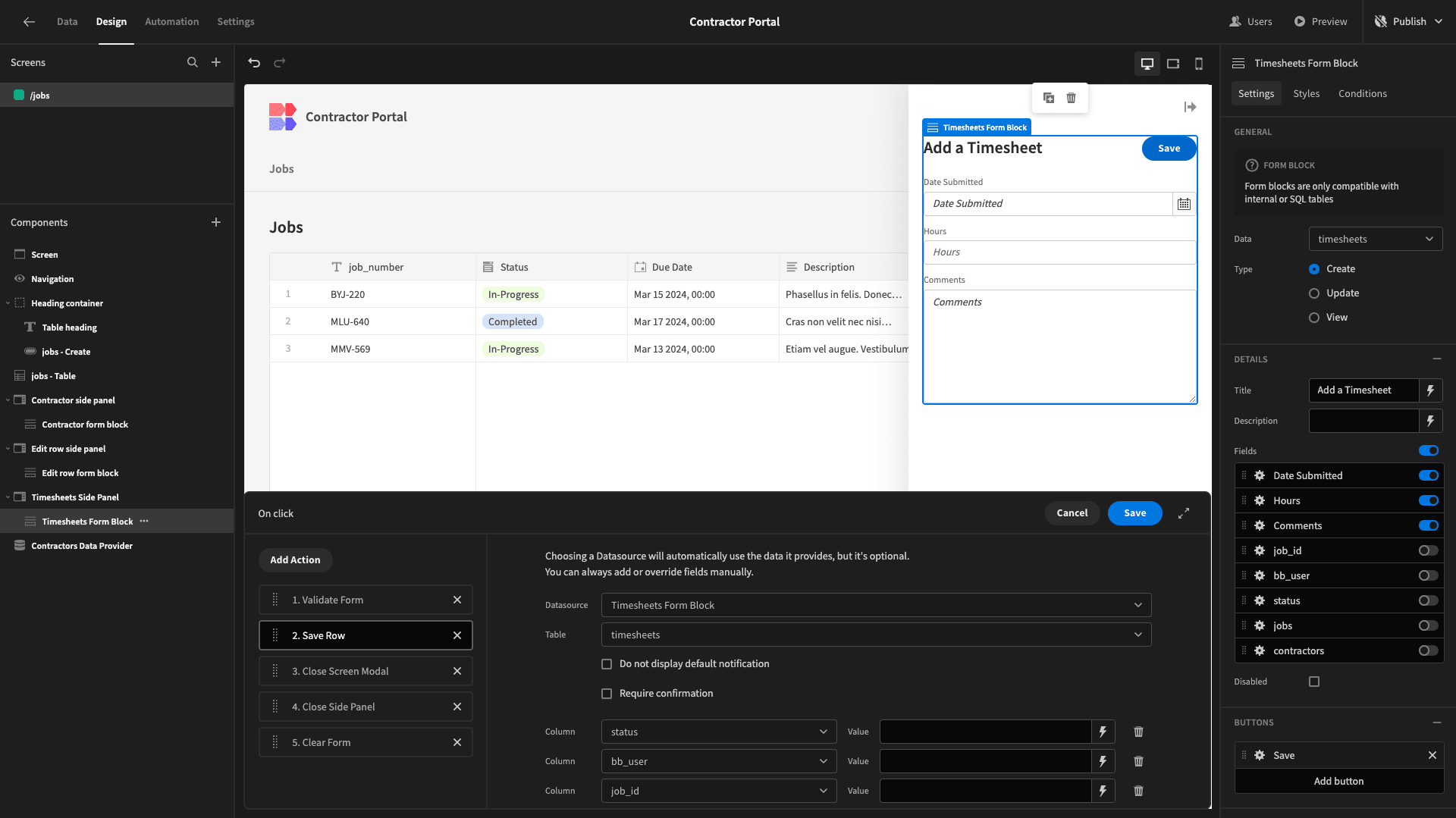Switch to the Conditions tab
This screenshot has height=818, width=1456.
1362,93
